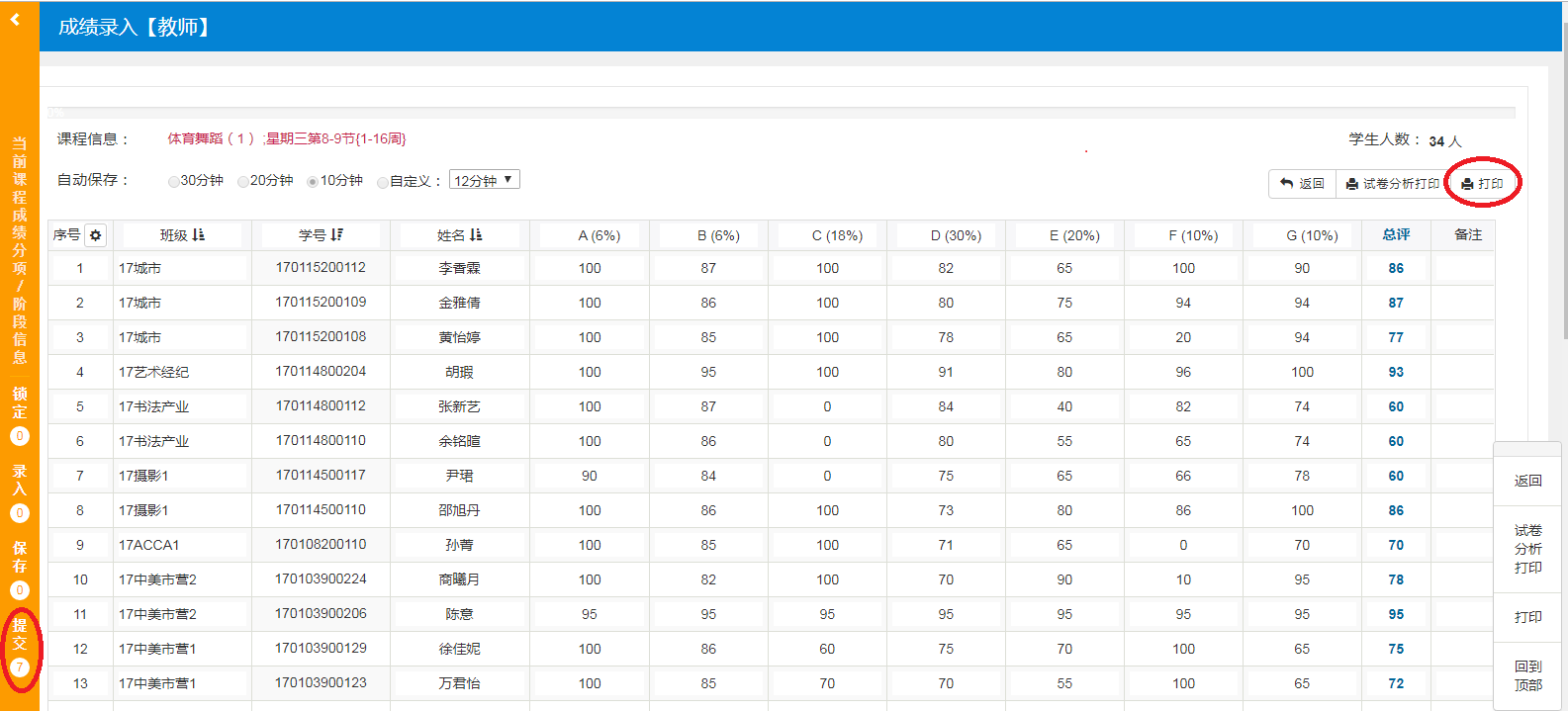Click the gear settings icon beside 序号
The height and width of the screenshot is (711, 1568).
click(95, 235)
